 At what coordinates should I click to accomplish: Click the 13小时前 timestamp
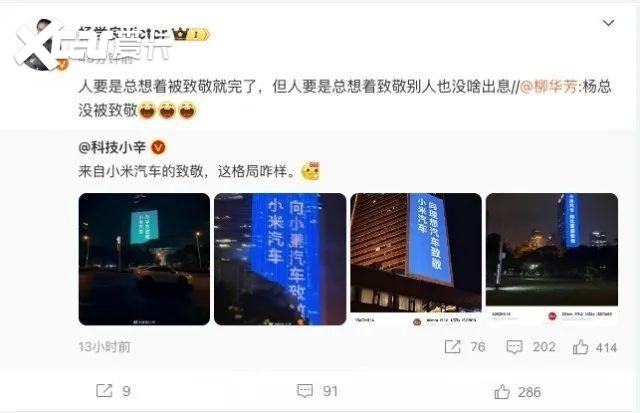104,347
